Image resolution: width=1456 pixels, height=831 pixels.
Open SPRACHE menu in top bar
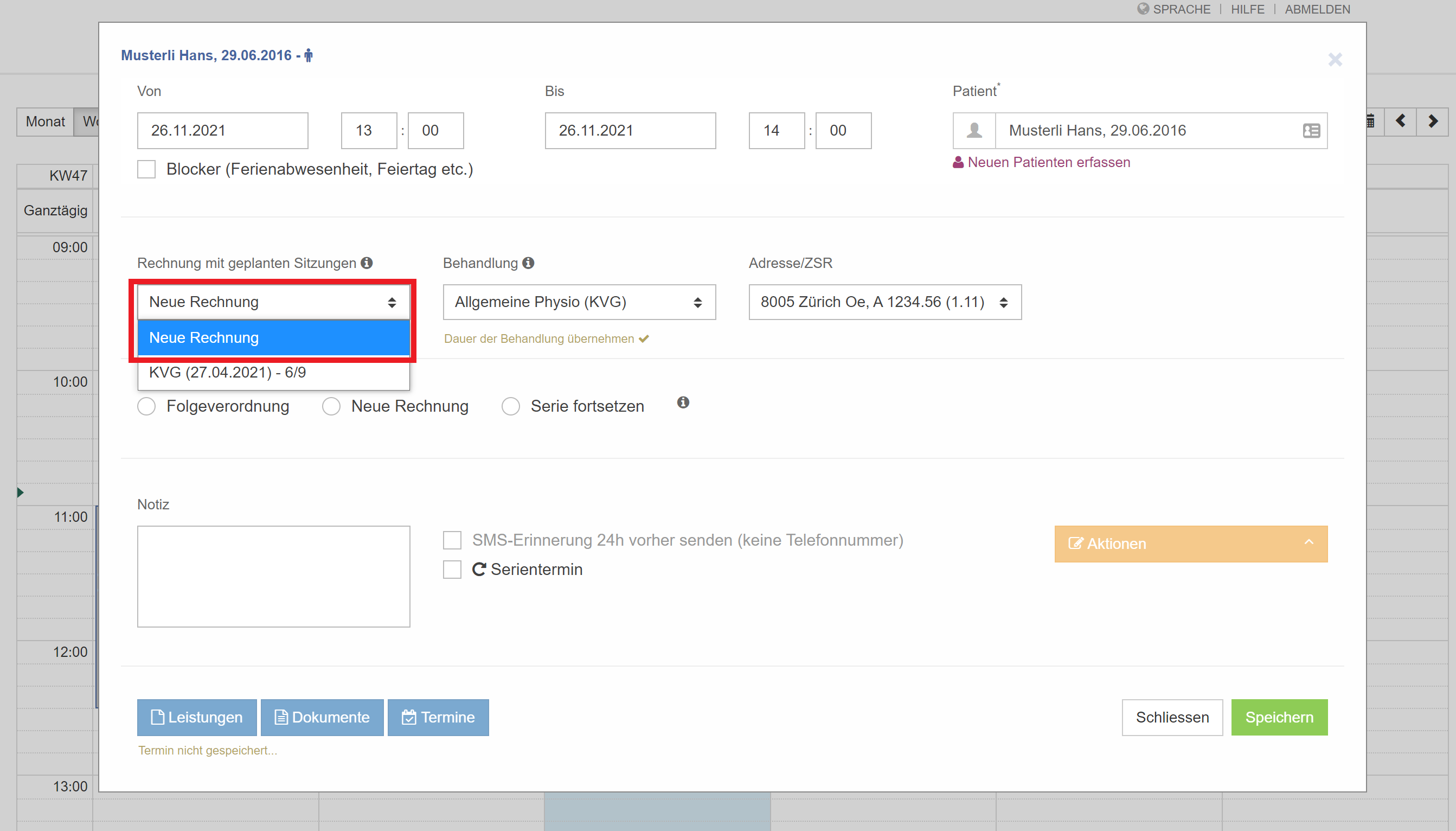(x=1181, y=9)
